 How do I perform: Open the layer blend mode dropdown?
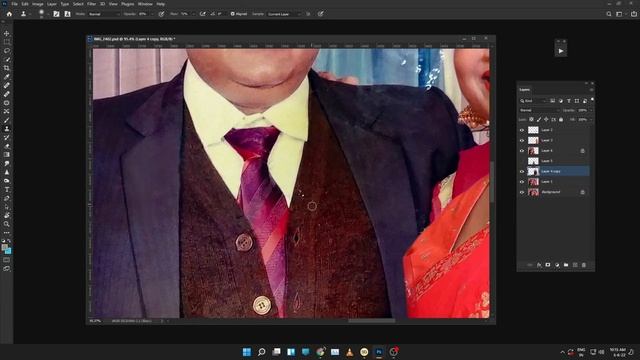click(539, 110)
